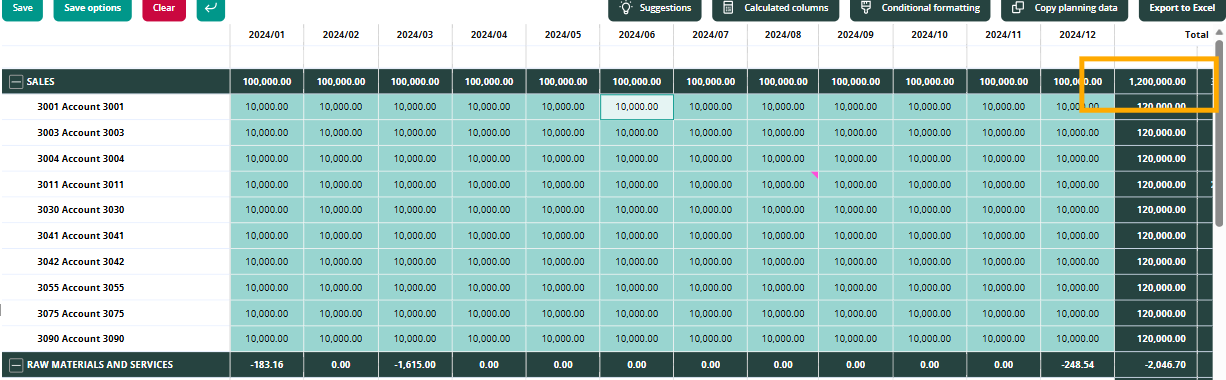The width and height of the screenshot is (1226, 380).
Task: Open Calculated columns
Action: (777, 8)
